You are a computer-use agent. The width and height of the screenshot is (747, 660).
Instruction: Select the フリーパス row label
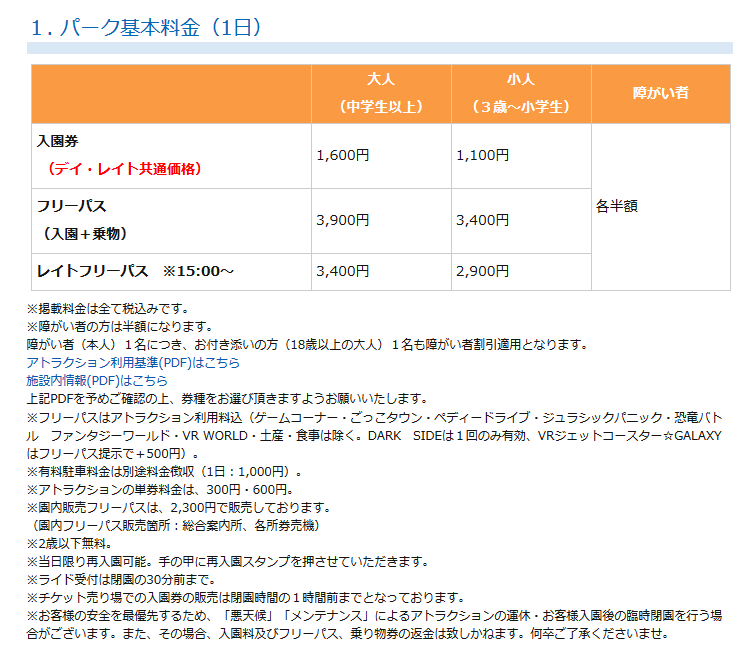click(x=71, y=206)
